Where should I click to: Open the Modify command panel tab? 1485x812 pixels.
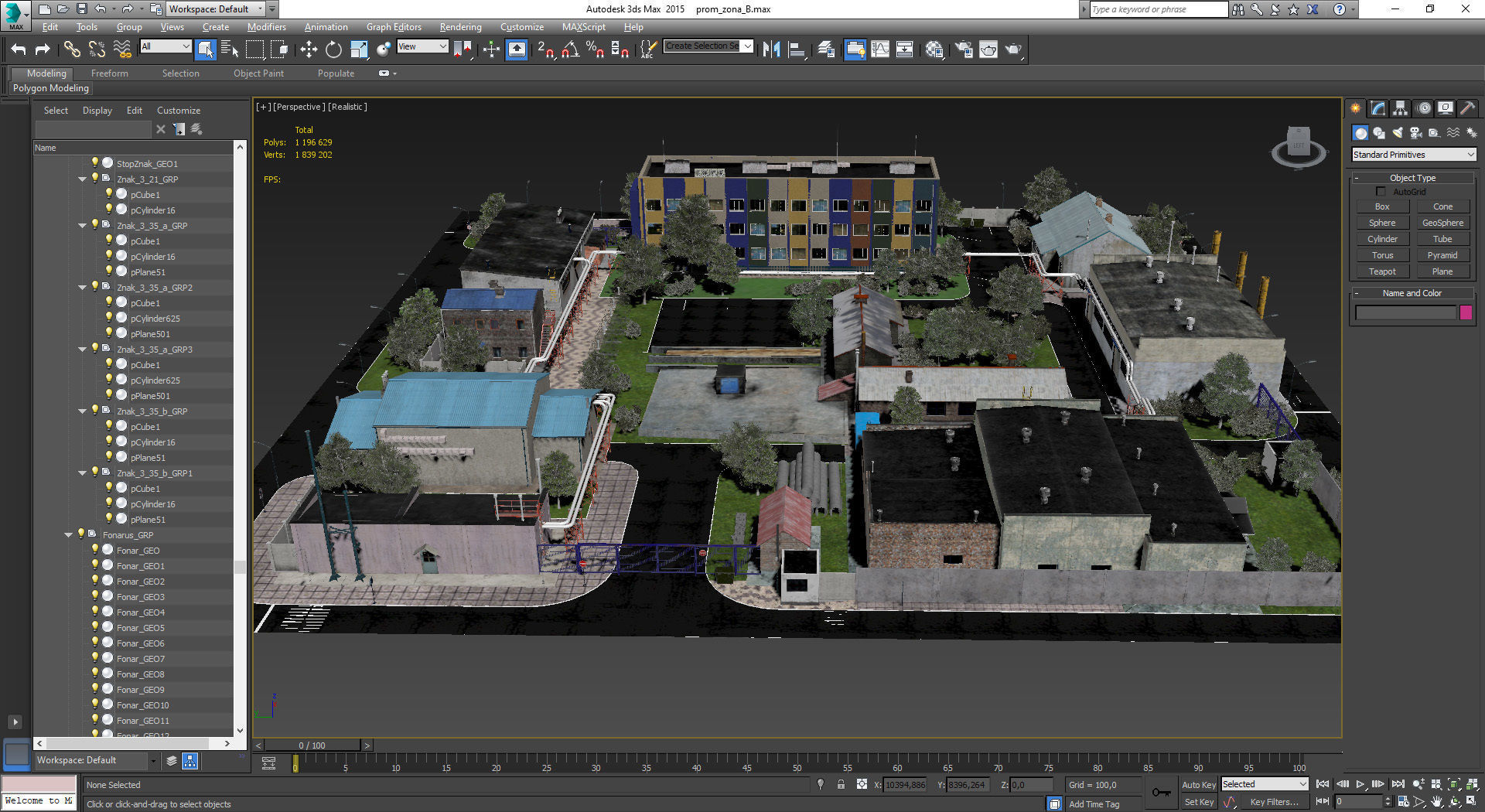[1378, 108]
